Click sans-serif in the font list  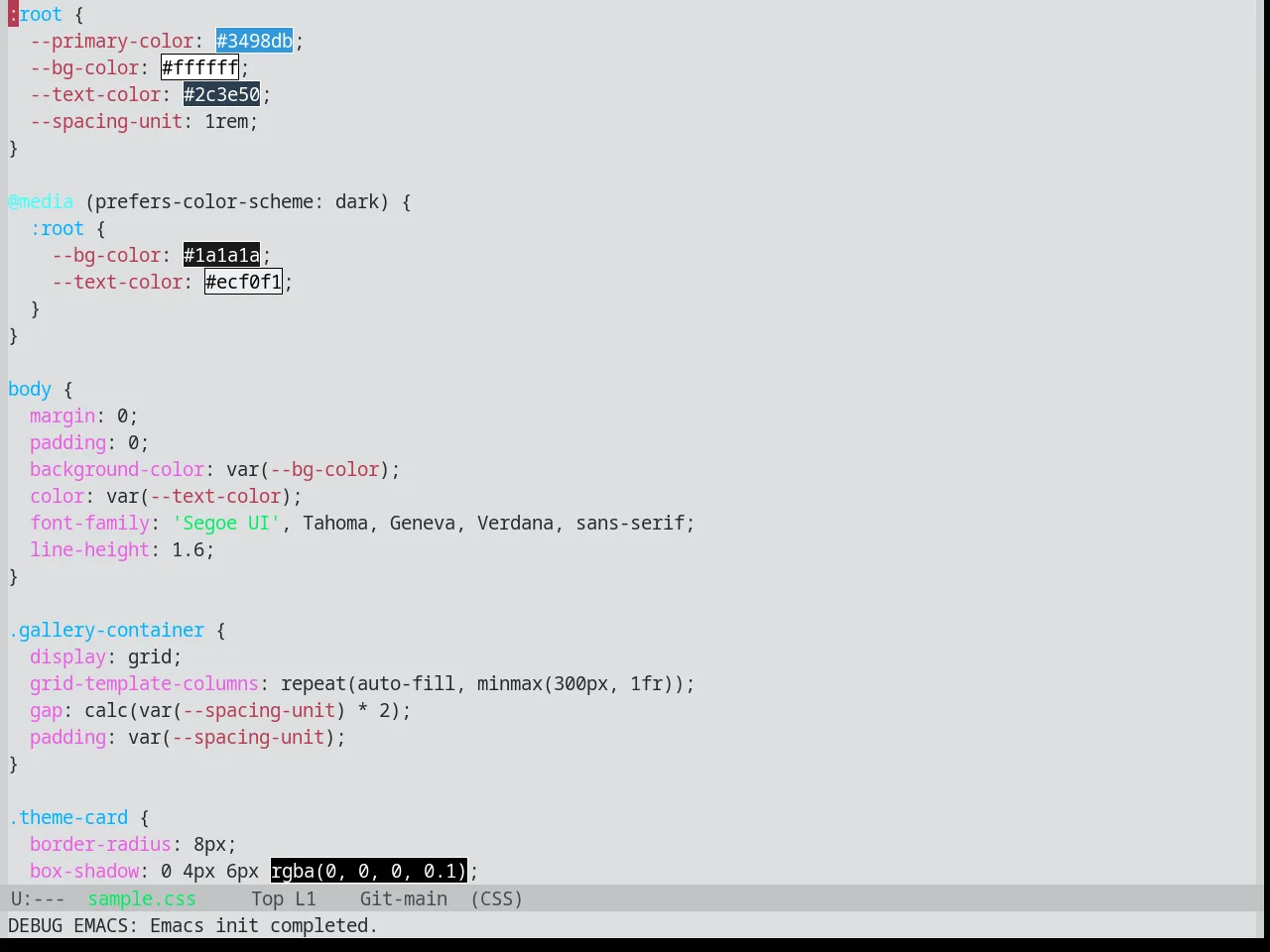[x=630, y=523]
